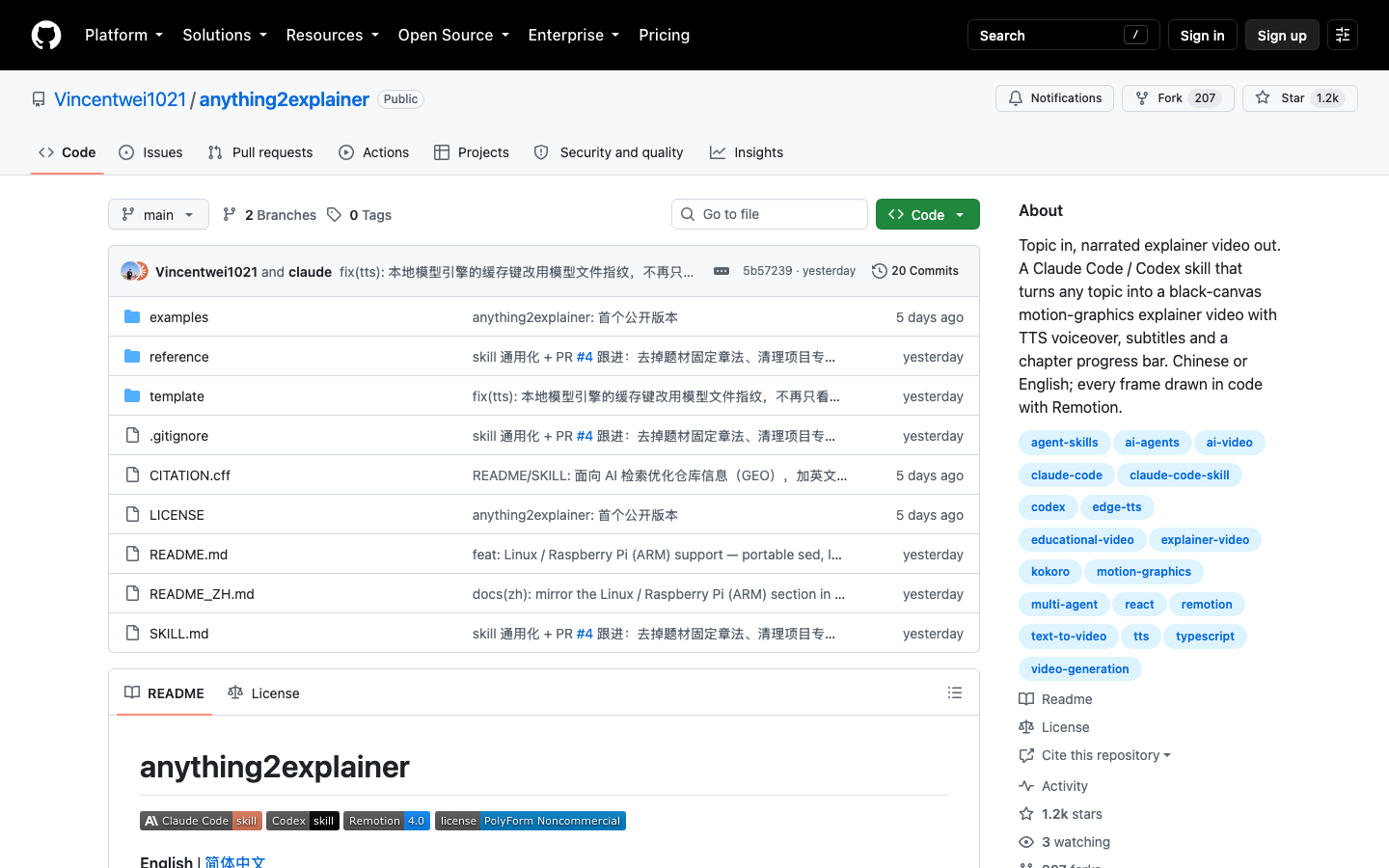Viewport: 1389px width, 868px height.
Task: Click the Notifications bell button
Action: coord(1054,98)
